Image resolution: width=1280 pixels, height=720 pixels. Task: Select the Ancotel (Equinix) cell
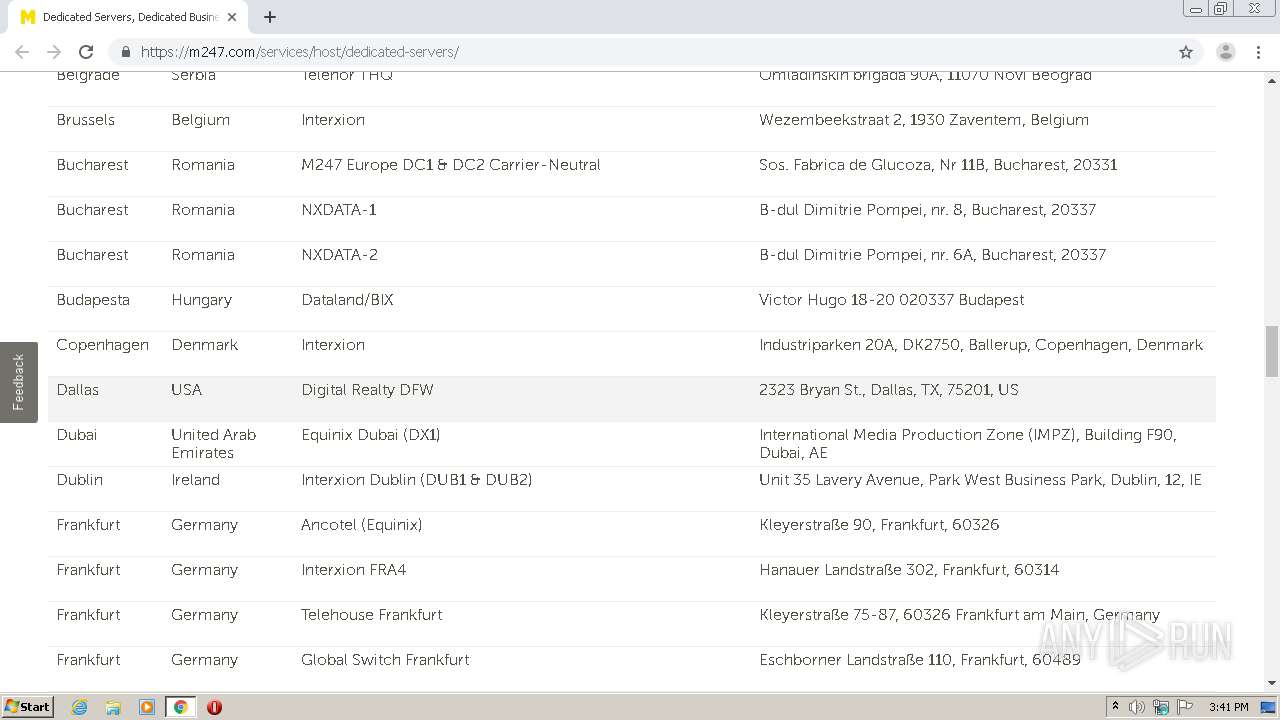coord(362,525)
